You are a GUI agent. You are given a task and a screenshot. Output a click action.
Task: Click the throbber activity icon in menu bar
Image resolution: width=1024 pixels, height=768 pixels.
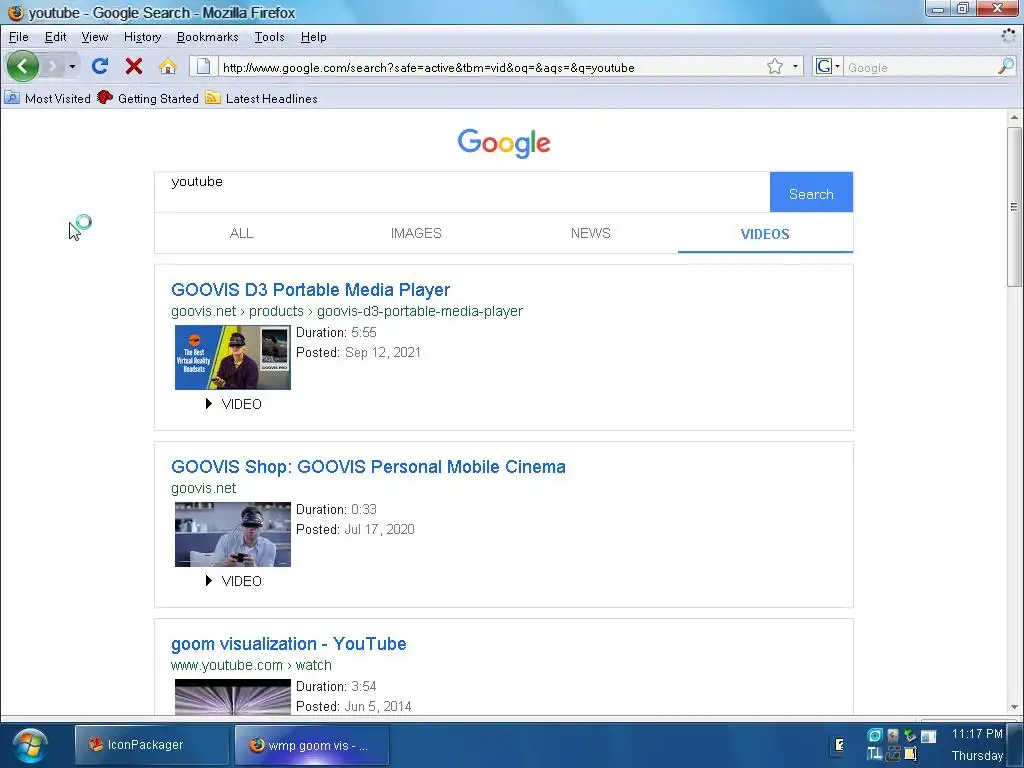point(1009,37)
